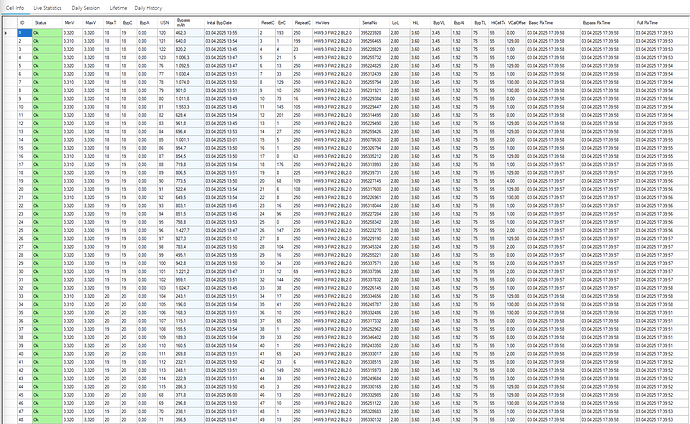Click the SerialNo cell in row 3
The width and height of the screenshot is (690, 424).
[374, 49]
